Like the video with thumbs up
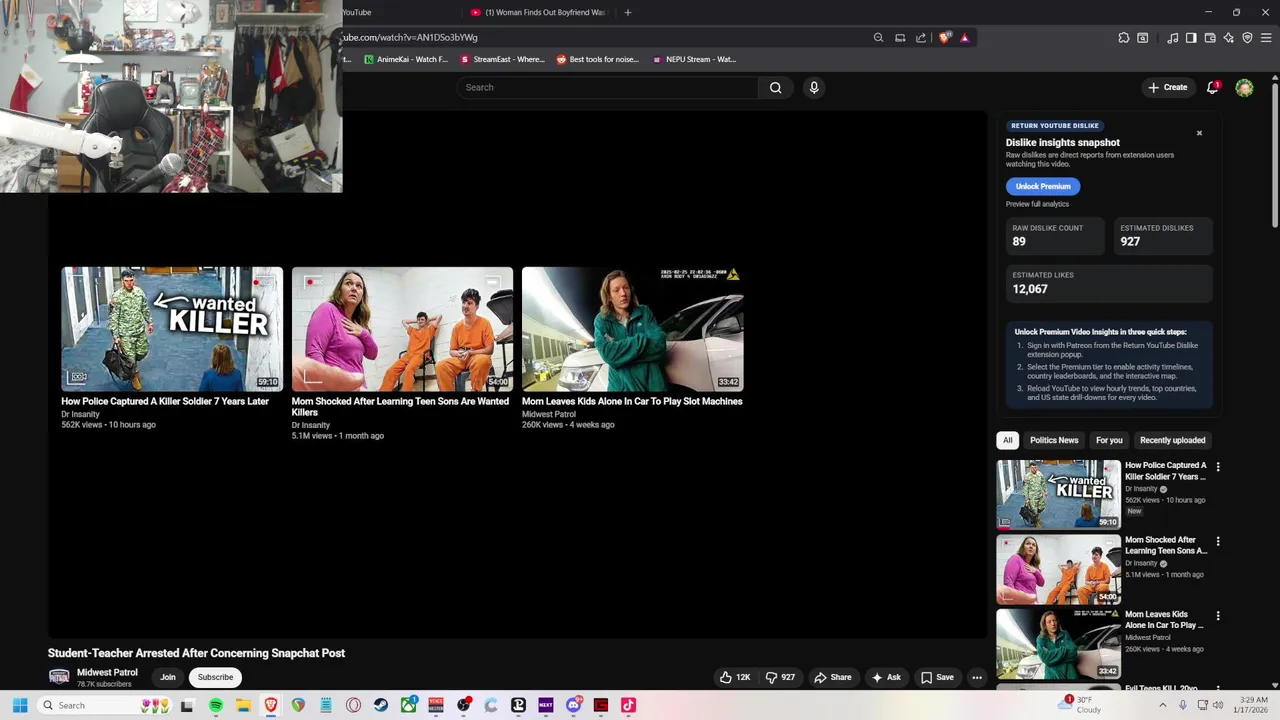1280x720 pixels. [735, 677]
